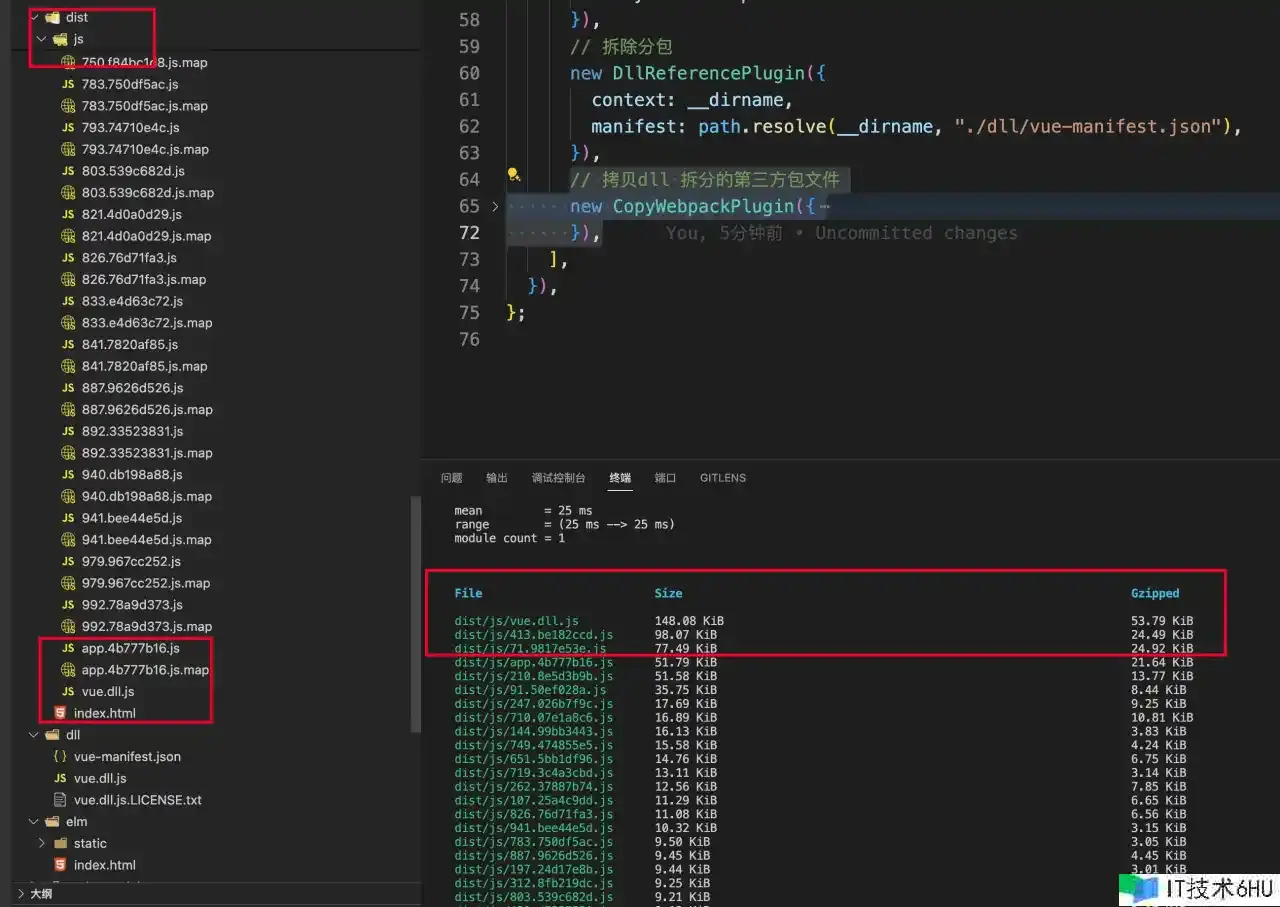This screenshot has width=1280, height=907.
Task: Open dist/js/413.be182ccd.js link in terminal
Action: click(533, 635)
